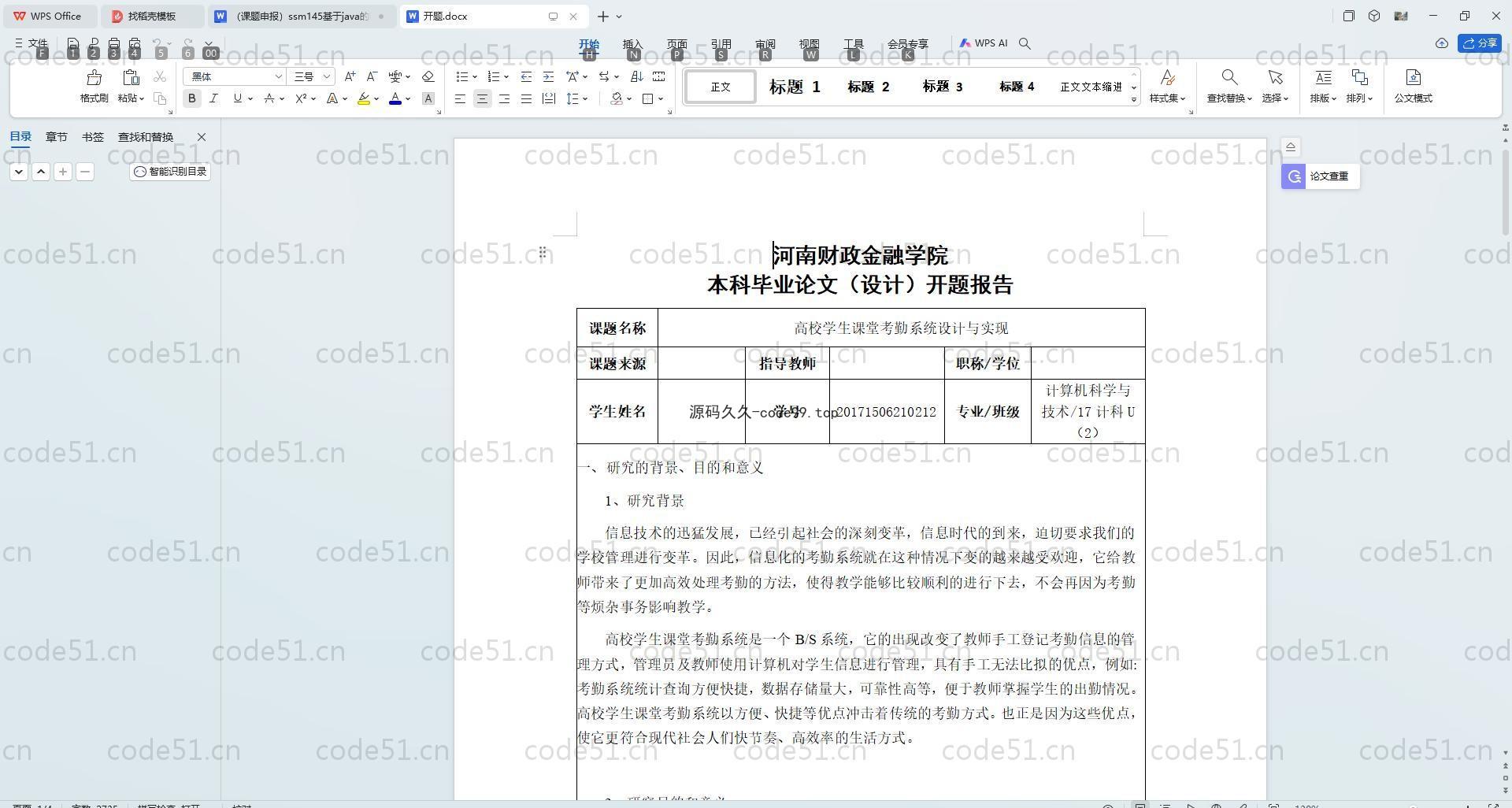Image resolution: width=1512 pixels, height=808 pixels.
Task: Open the File (文件) menu
Action: (x=31, y=44)
